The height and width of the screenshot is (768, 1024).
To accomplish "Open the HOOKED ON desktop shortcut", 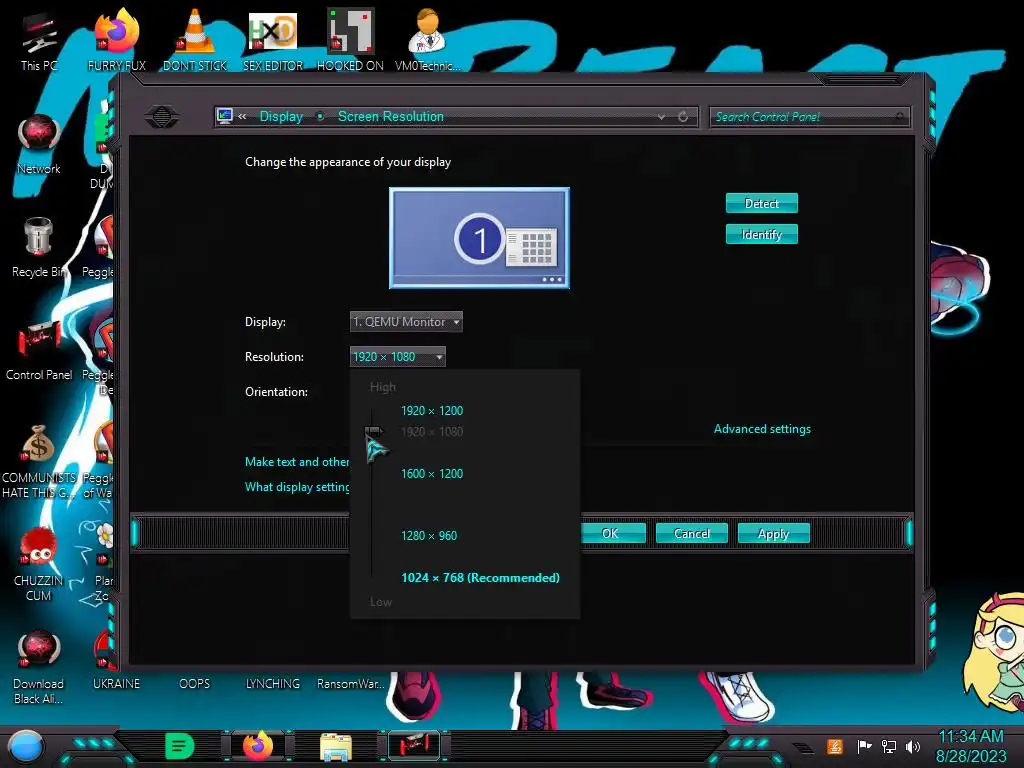I will [350, 40].
